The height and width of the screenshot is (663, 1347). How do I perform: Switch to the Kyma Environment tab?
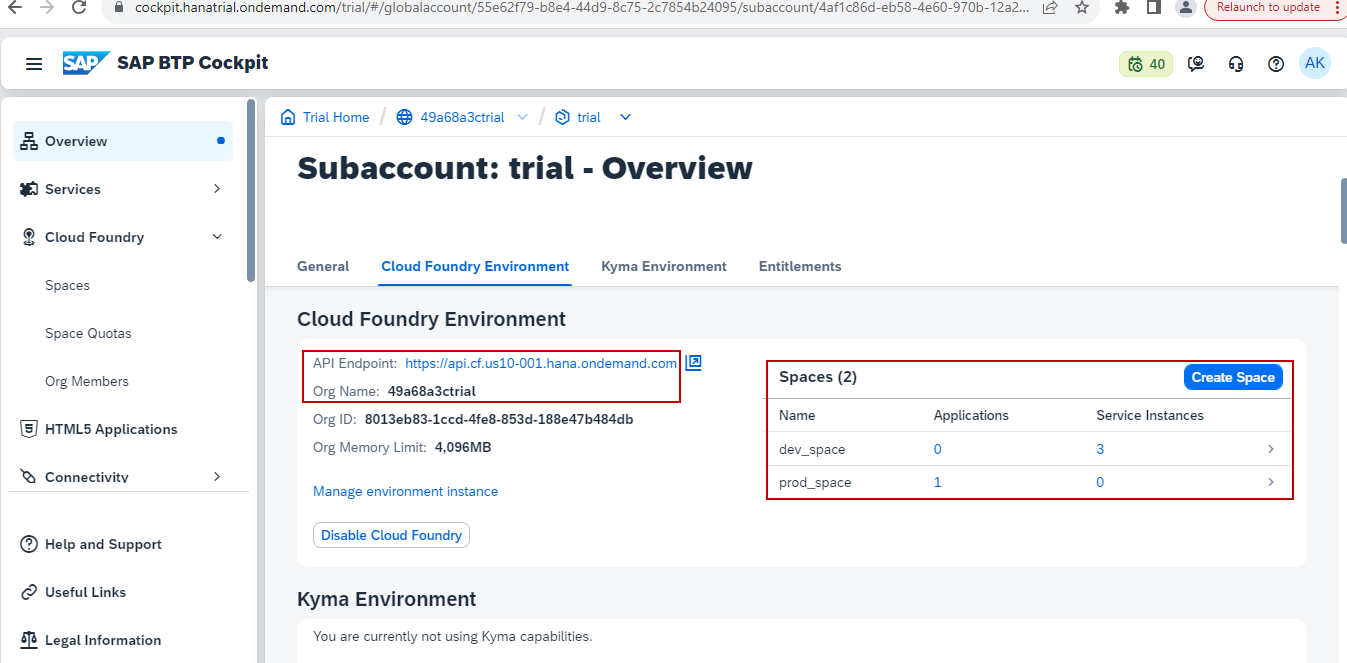coord(664,266)
